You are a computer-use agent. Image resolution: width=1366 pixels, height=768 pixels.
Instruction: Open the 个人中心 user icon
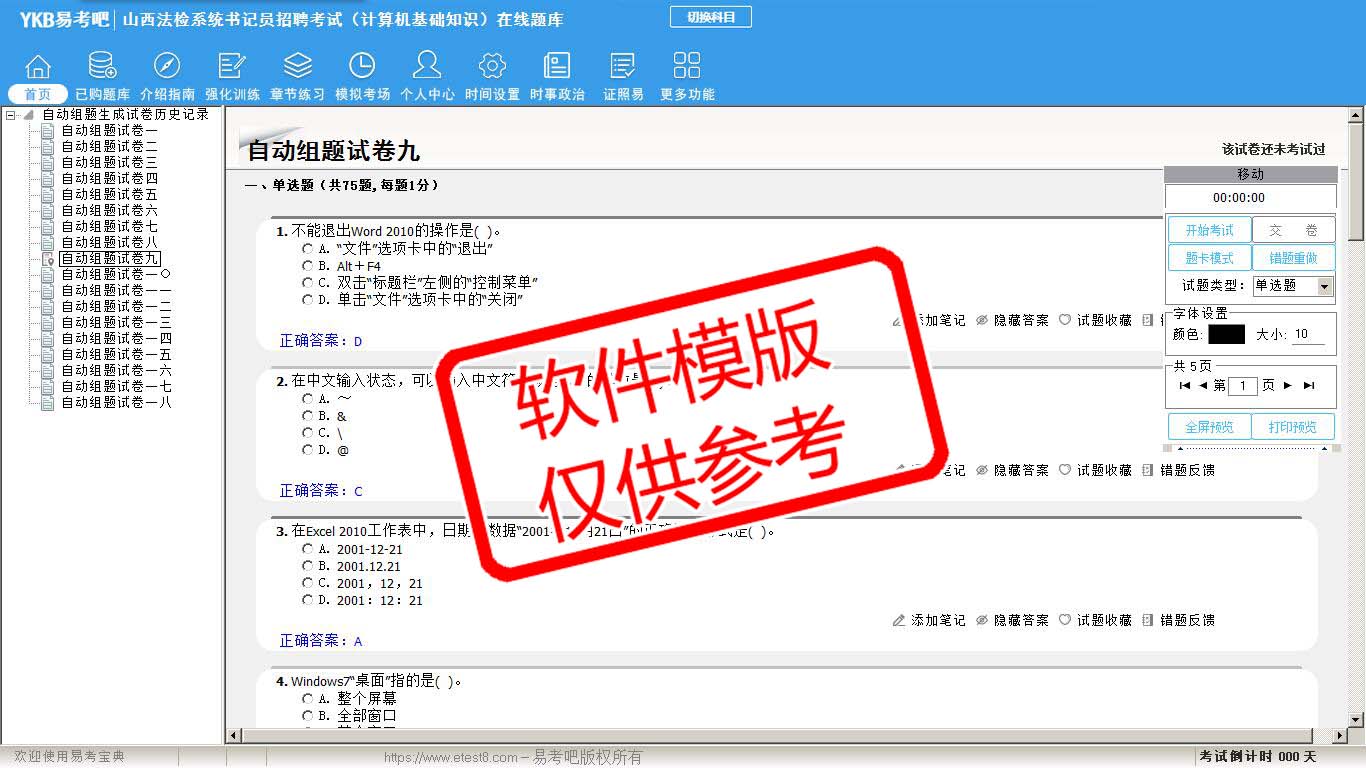click(x=427, y=66)
